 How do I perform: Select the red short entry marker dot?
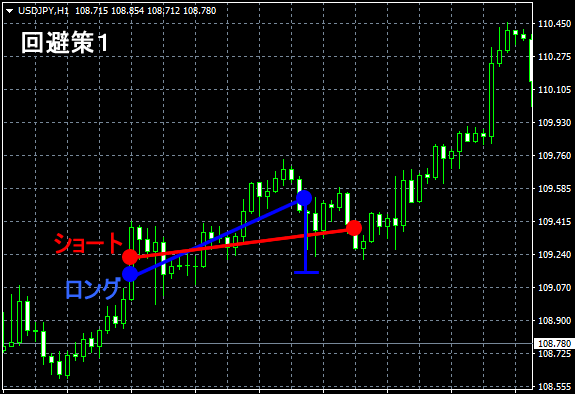pyautogui.click(x=130, y=257)
